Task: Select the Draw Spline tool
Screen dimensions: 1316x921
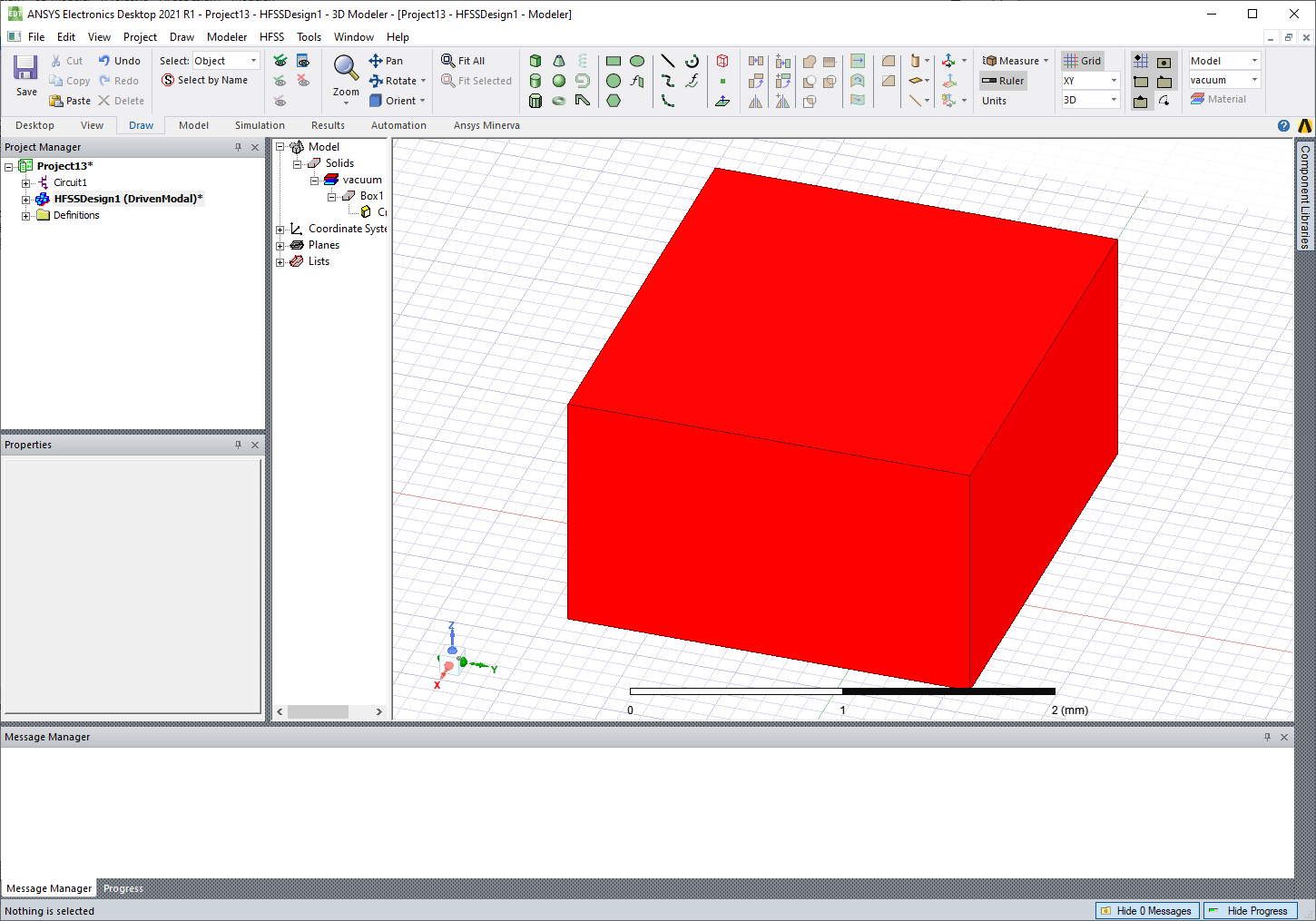Action: point(668,81)
